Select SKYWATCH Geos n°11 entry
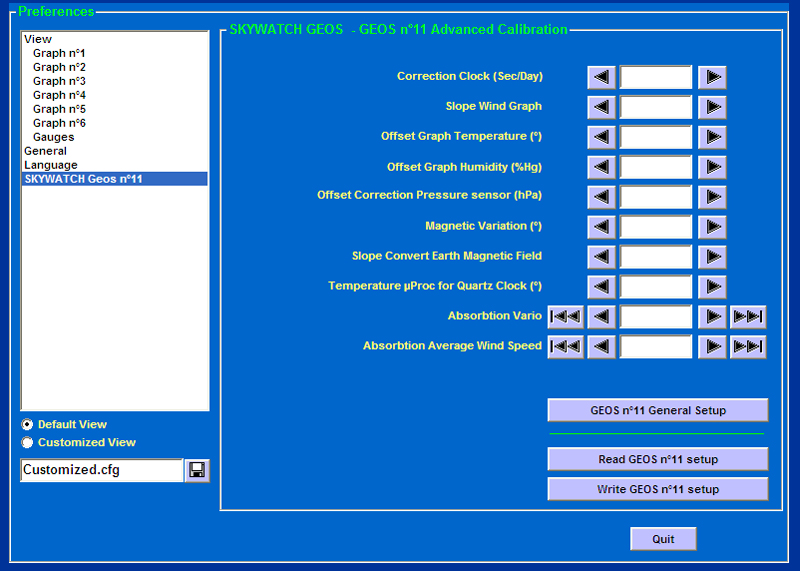The height and width of the screenshot is (571, 800). click(115, 179)
